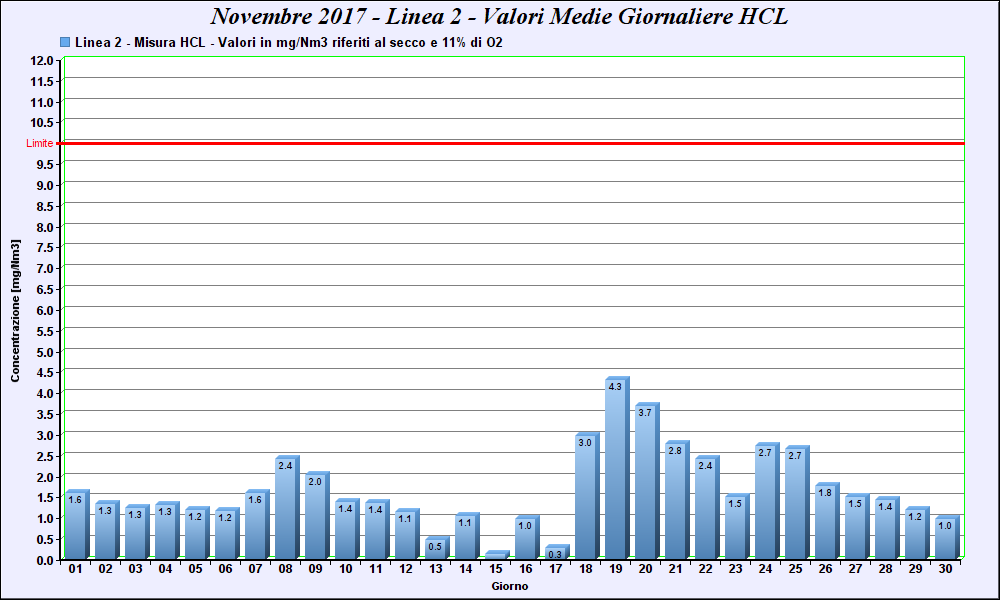
Task: Click the bar for day 24
Action: [767, 501]
